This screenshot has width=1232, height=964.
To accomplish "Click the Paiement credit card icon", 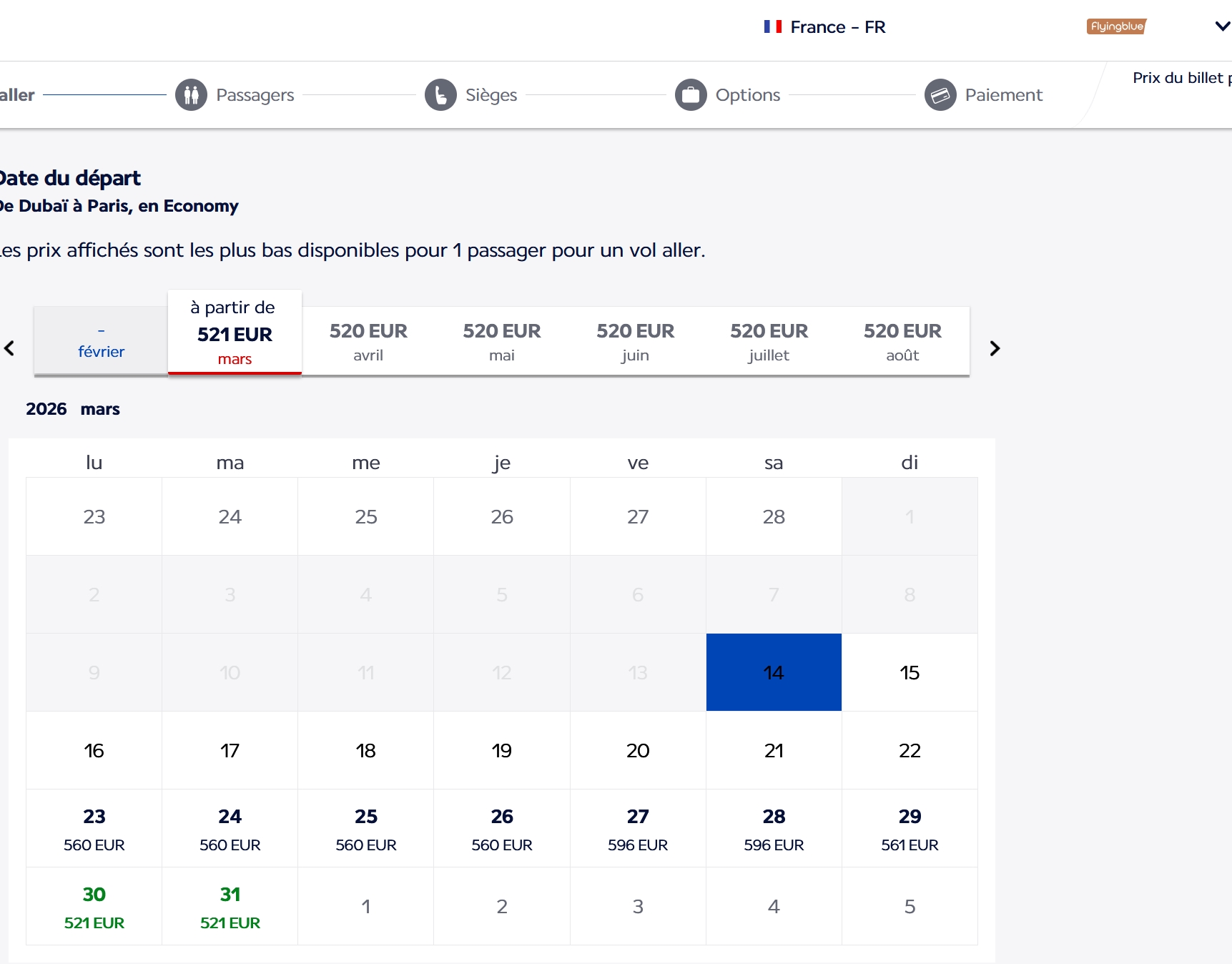I will (x=940, y=94).
